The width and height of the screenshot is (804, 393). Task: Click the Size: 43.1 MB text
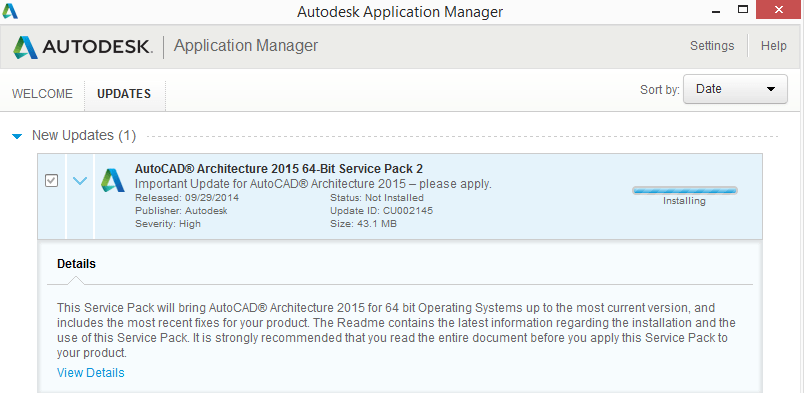[364, 224]
